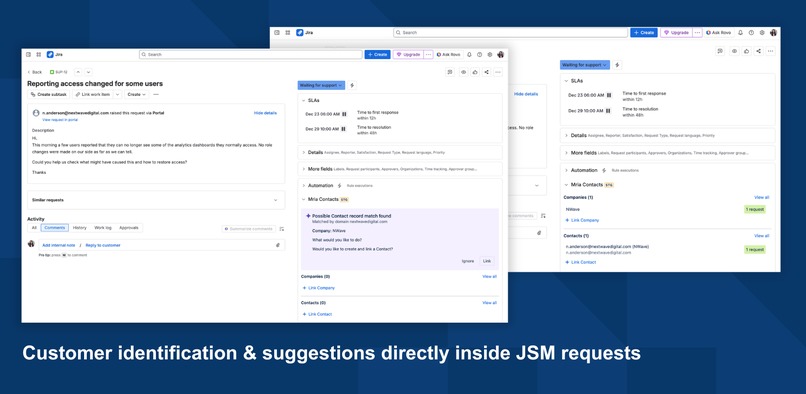Select Comments activity tab
The height and width of the screenshot is (394, 806).
[x=54, y=228]
